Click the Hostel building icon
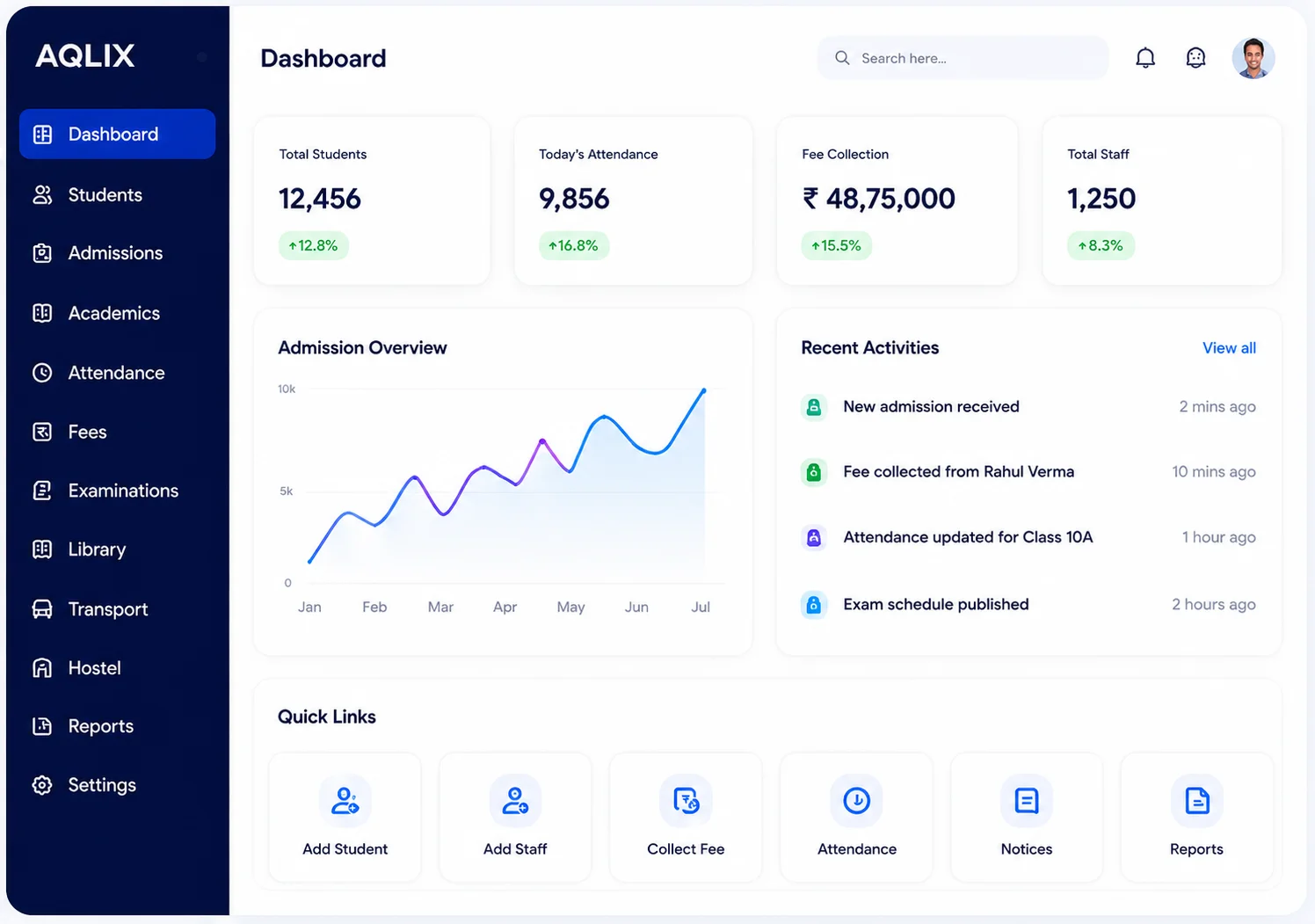This screenshot has height=924, width=1315. click(42, 668)
